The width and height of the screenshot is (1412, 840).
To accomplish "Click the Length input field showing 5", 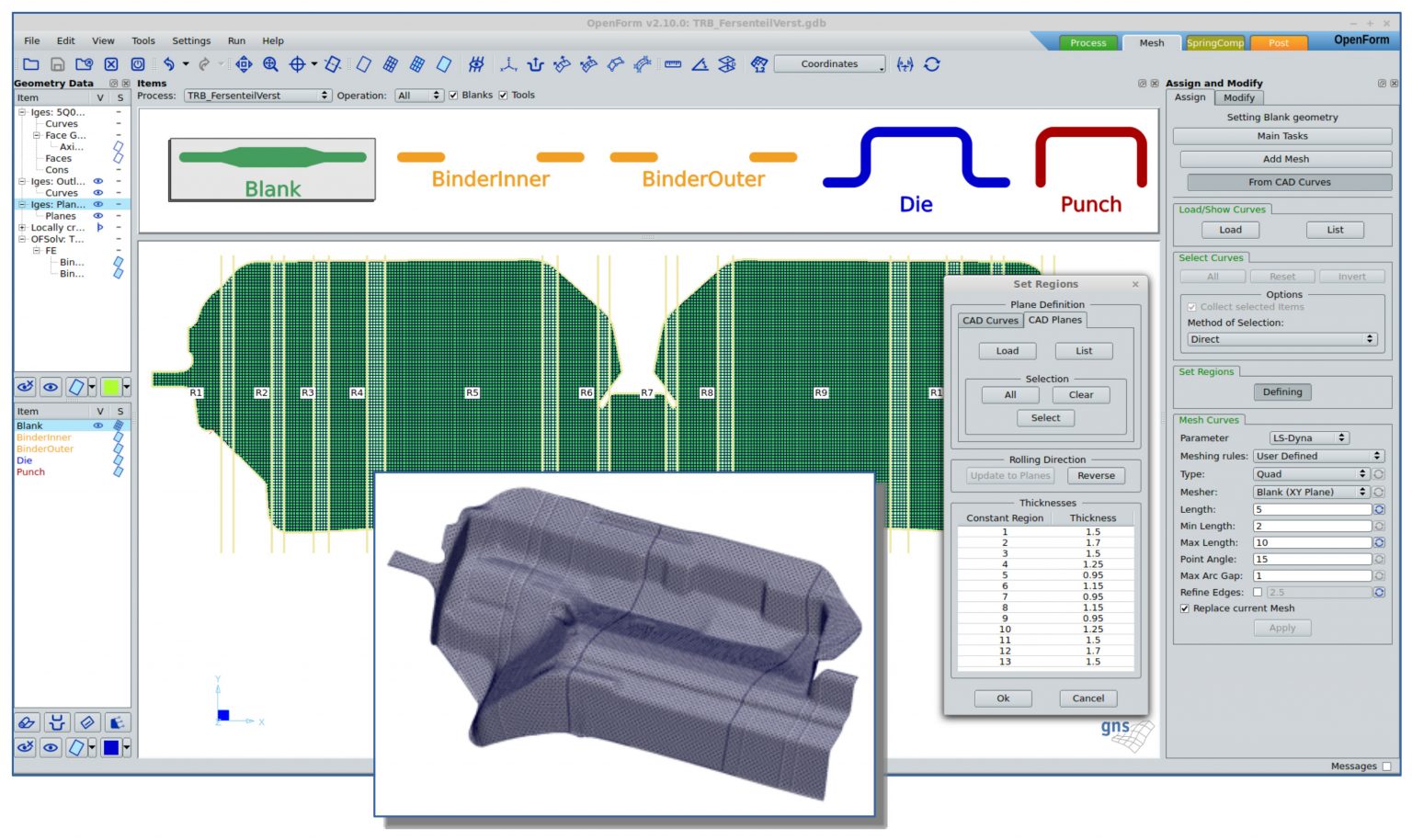I will (x=1312, y=509).
